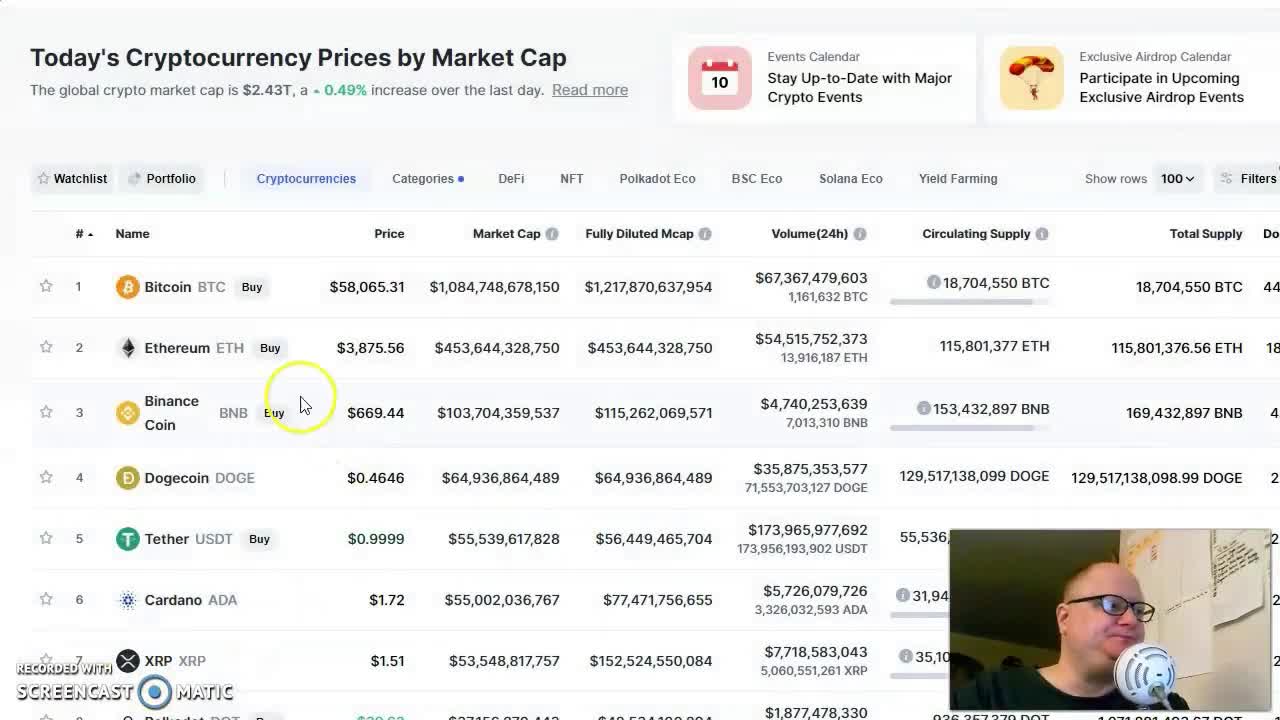
Task: Click Circulating Supply info icon
Action: (x=1042, y=234)
